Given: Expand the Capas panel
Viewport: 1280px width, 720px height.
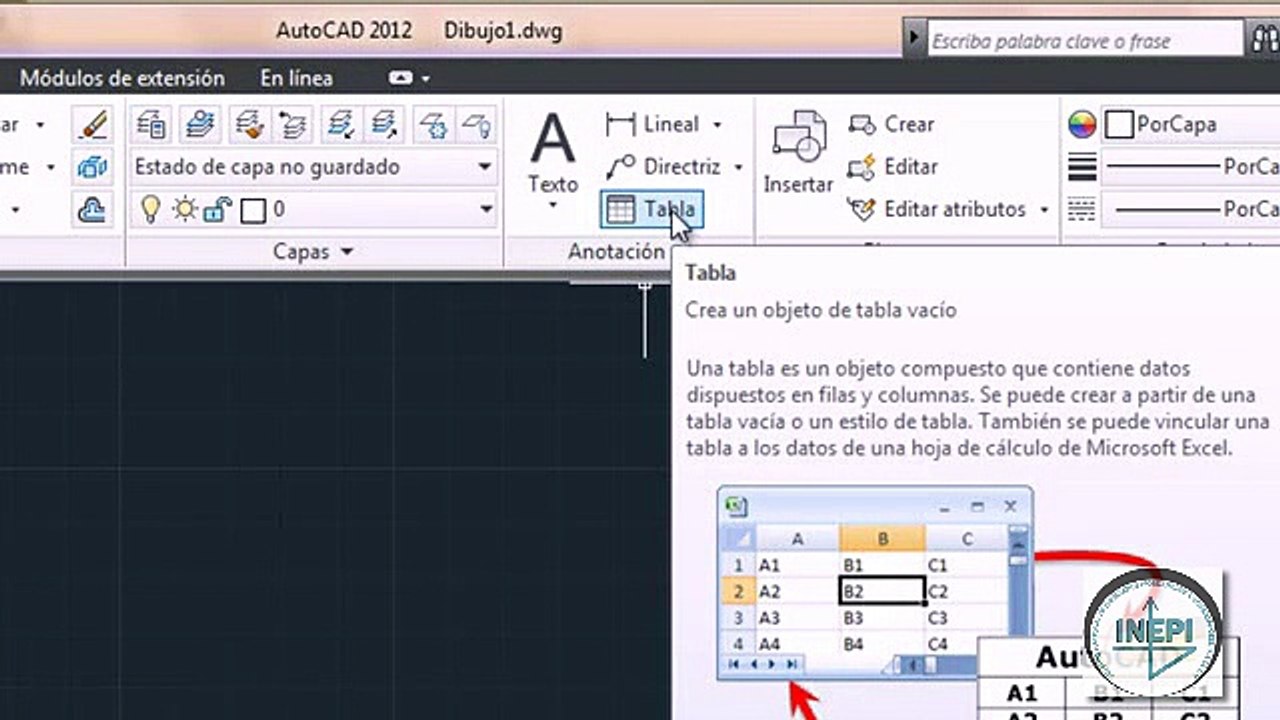Looking at the screenshot, I should point(313,252).
